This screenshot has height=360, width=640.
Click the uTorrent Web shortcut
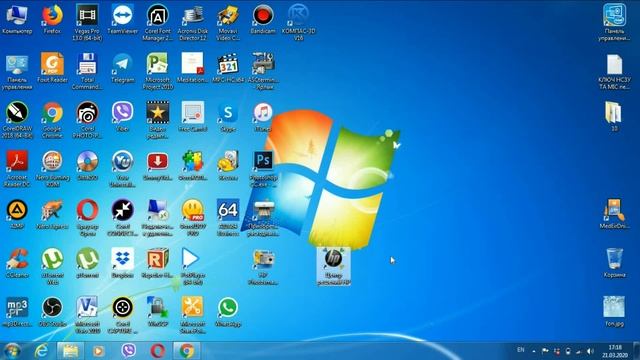click(52, 266)
